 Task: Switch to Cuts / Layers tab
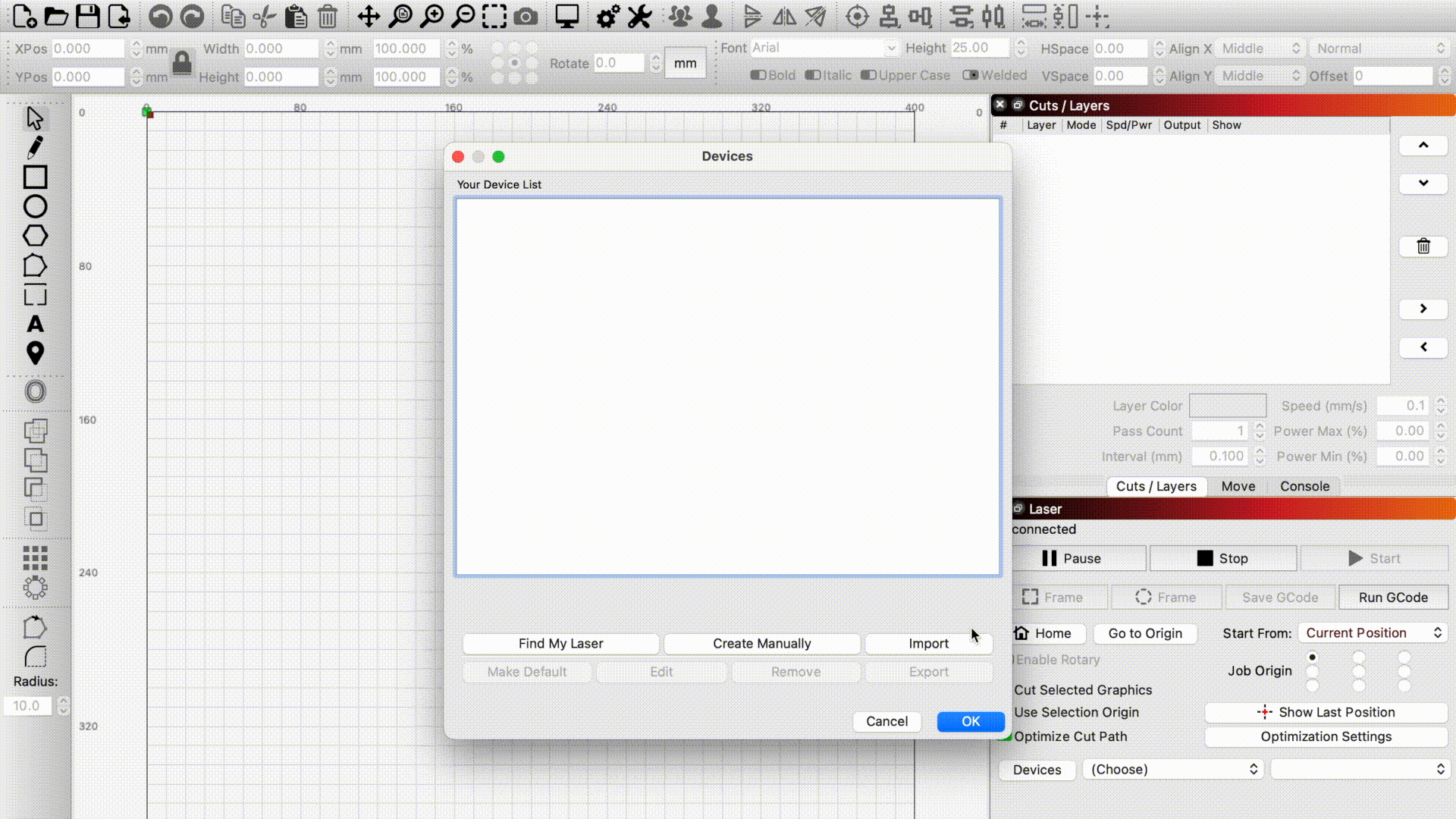click(1156, 486)
